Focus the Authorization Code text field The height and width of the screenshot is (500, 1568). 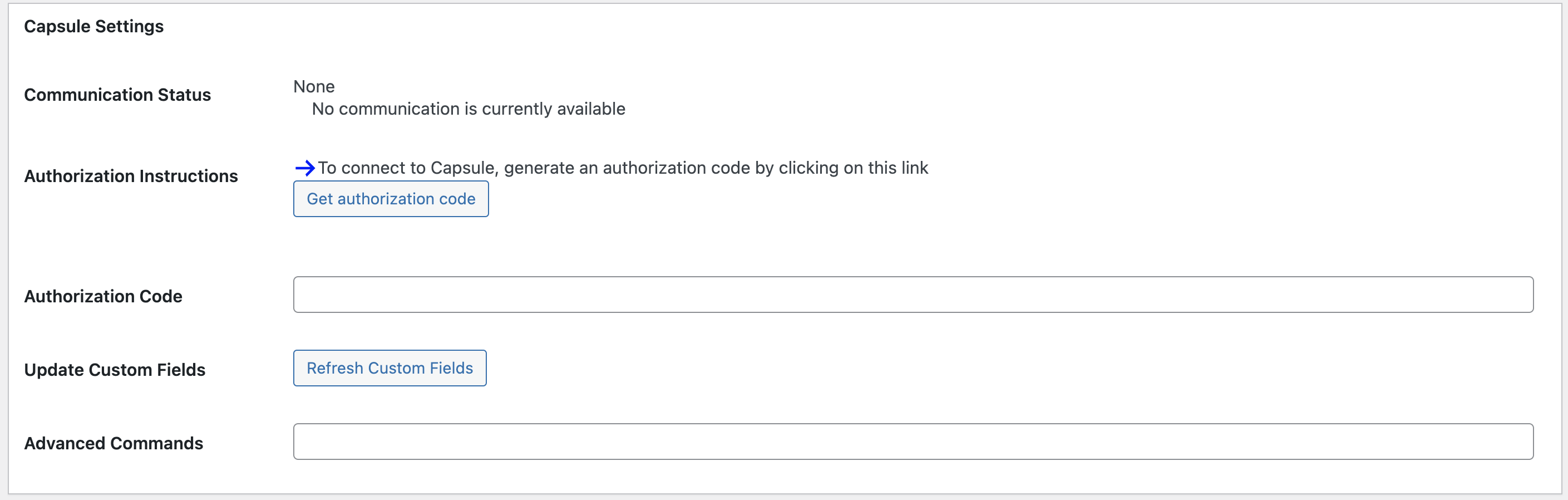click(x=913, y=295)
